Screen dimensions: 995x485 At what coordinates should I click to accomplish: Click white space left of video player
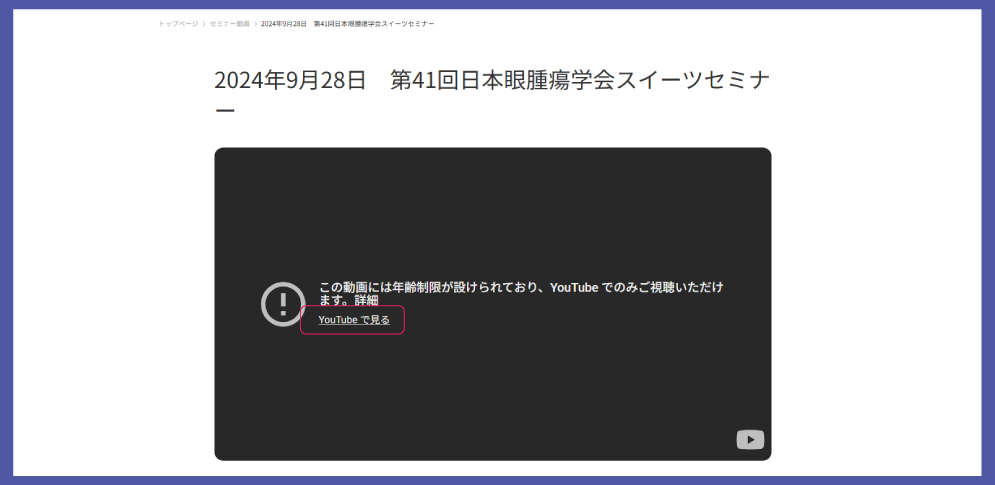pos(110,300)
